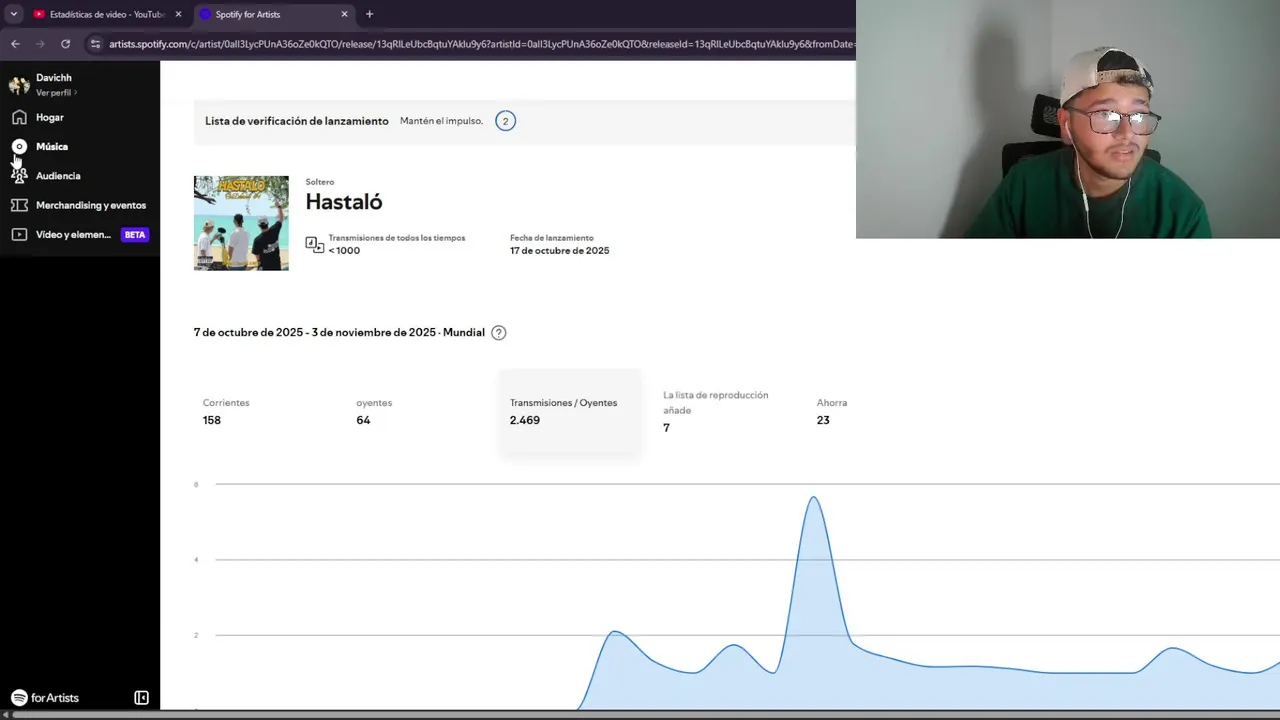Click the Hastaló album cover thumbnail
Viewport: 1280px width, 720px height.
241,223
